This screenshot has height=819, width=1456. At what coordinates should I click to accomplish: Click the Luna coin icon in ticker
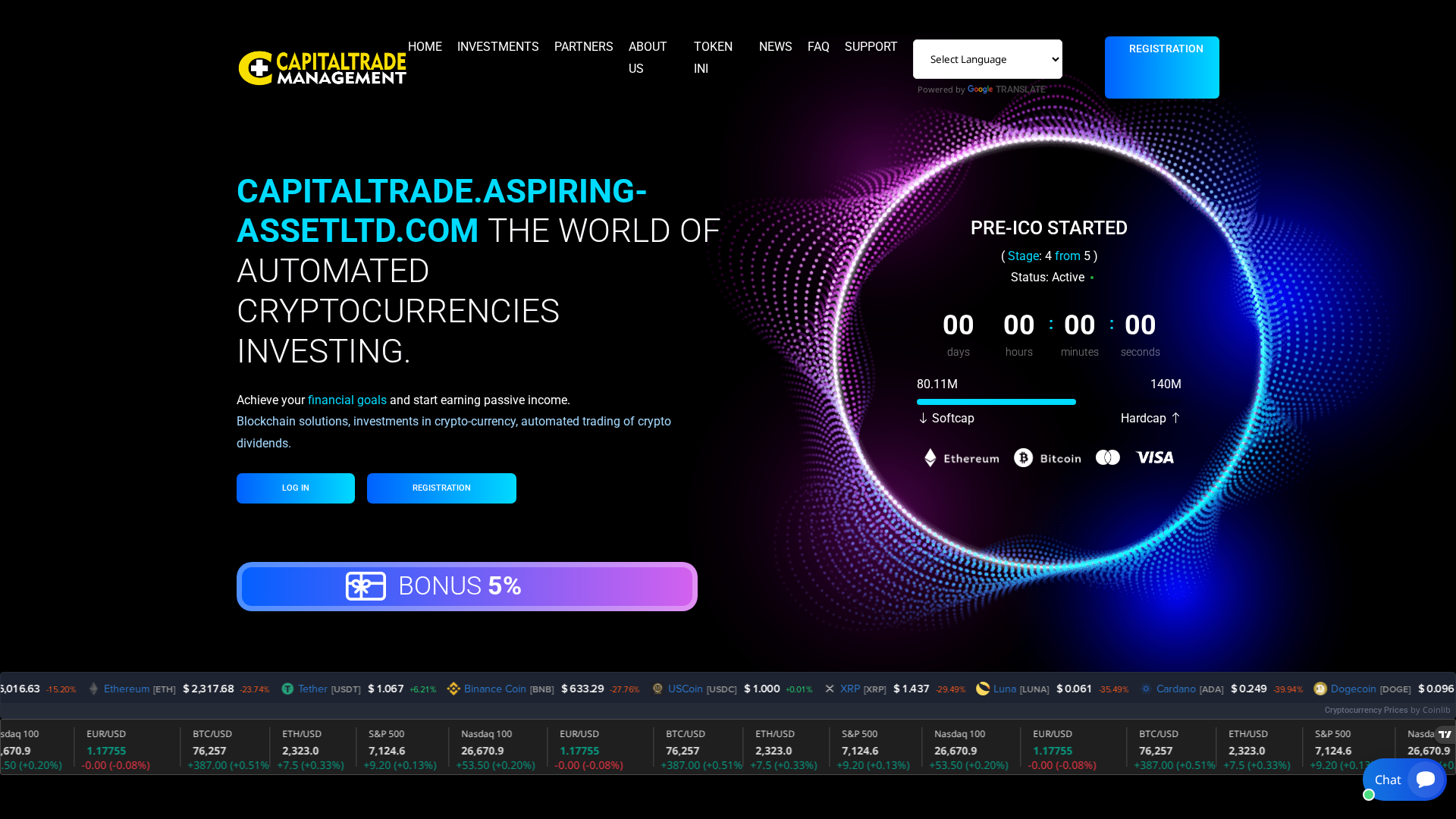click(x=983, y=689)
